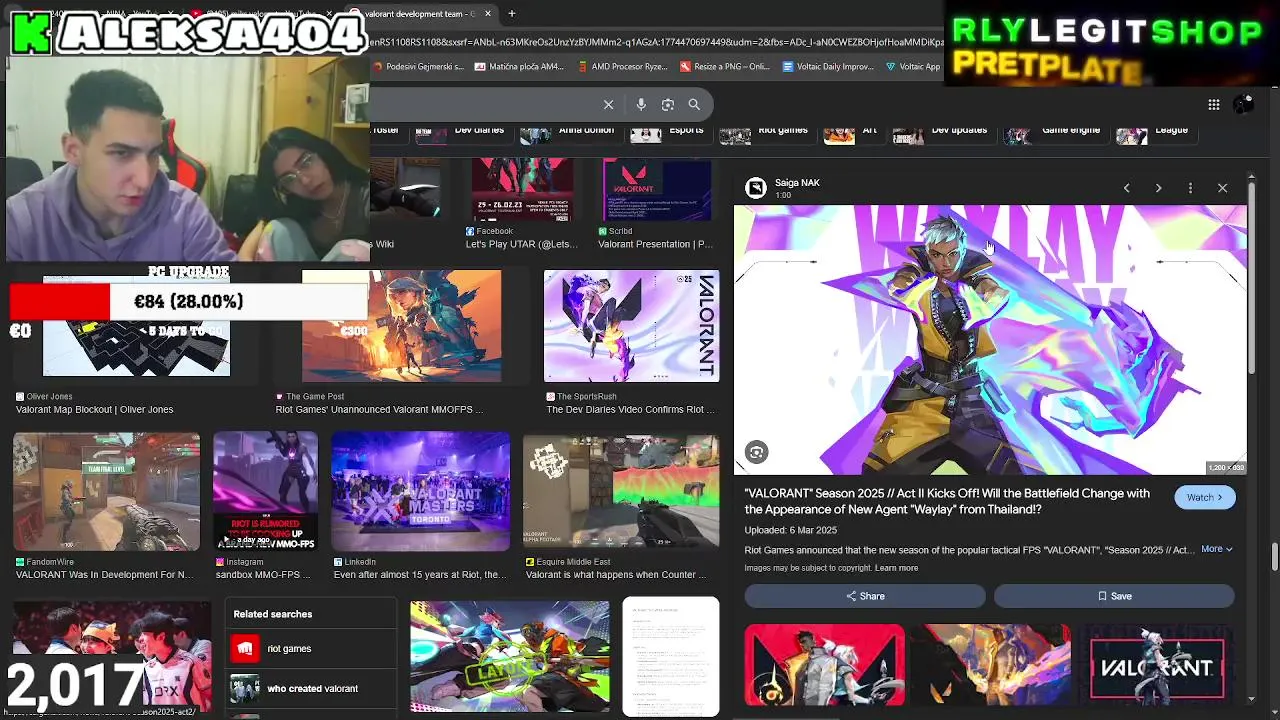This screenshot has width=1280, height=720.
Task: Open red Valorant agents related thumbnail
Action: [824, 665]
